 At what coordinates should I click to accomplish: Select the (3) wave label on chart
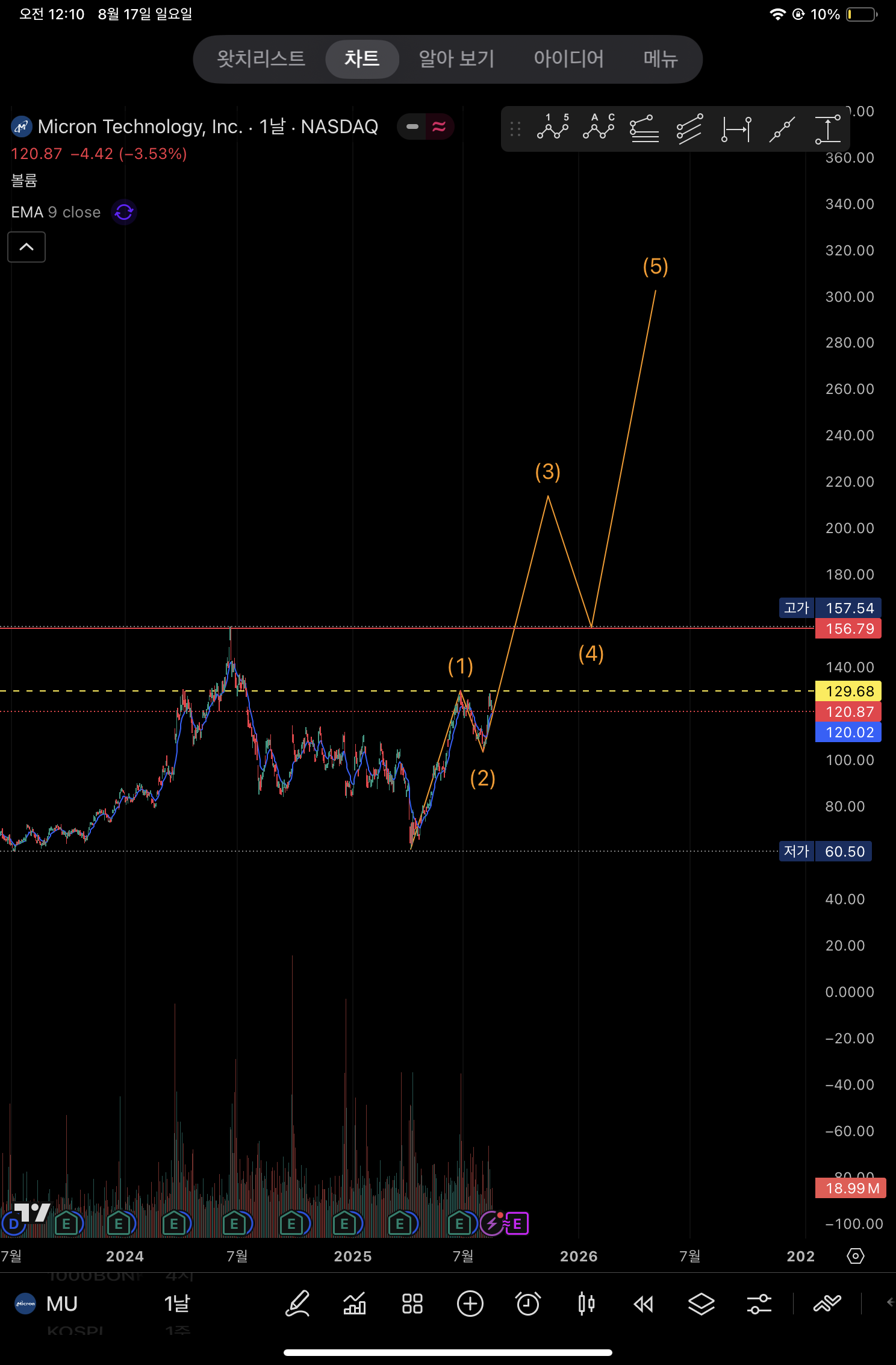pyautogui.click(x=548, y=471)
